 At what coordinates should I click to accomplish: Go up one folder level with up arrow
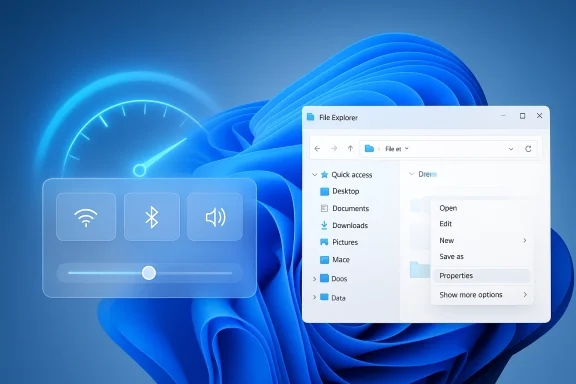(350, 149)
